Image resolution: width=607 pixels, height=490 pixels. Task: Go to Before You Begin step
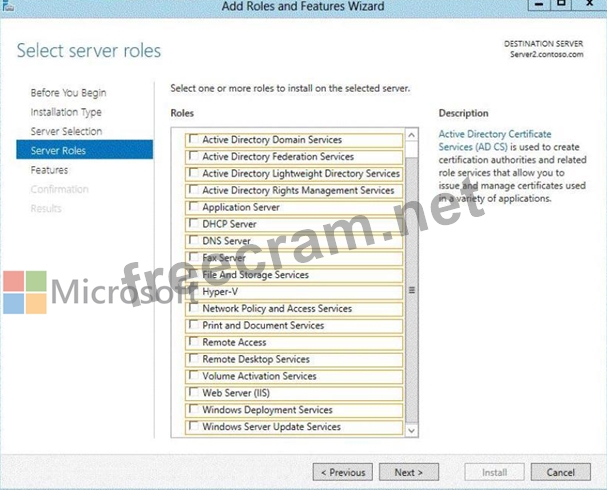(x=68, y=93)
